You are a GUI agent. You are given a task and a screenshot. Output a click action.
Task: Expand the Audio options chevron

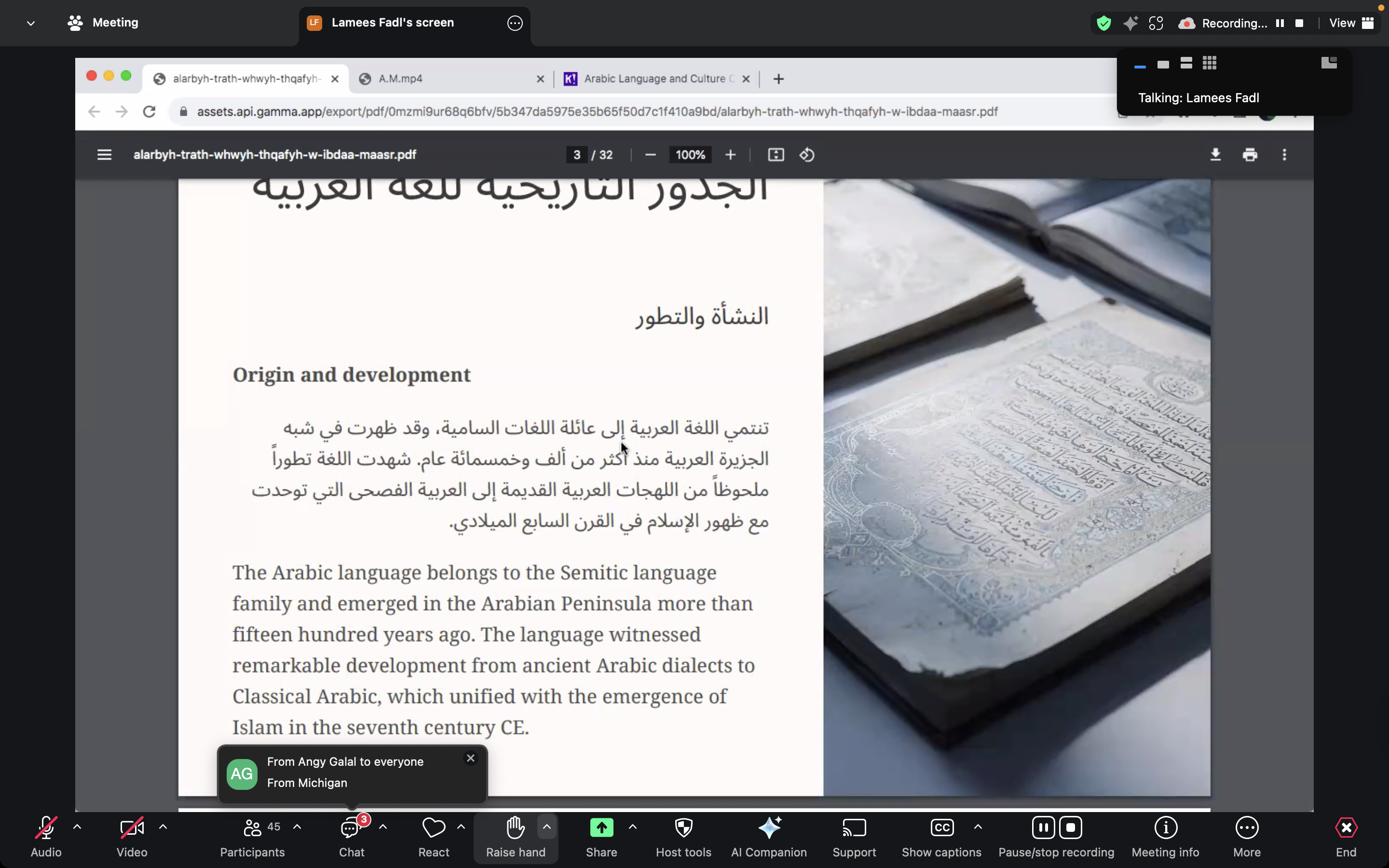click(x=78, y=827)
